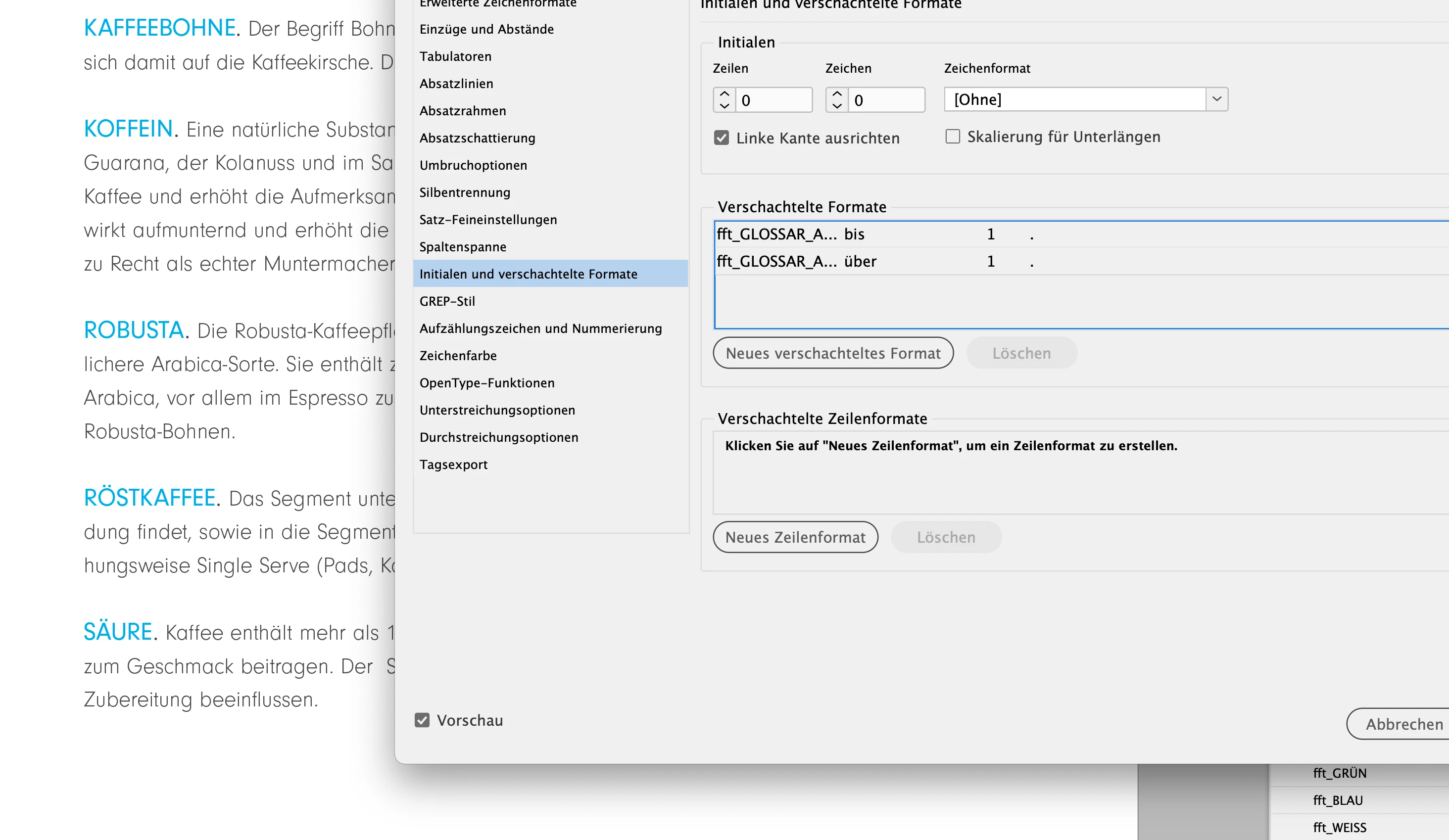This screenshot has width=1449, height=840.
Task: Open the GREP-Stil section
Action: 447,301
